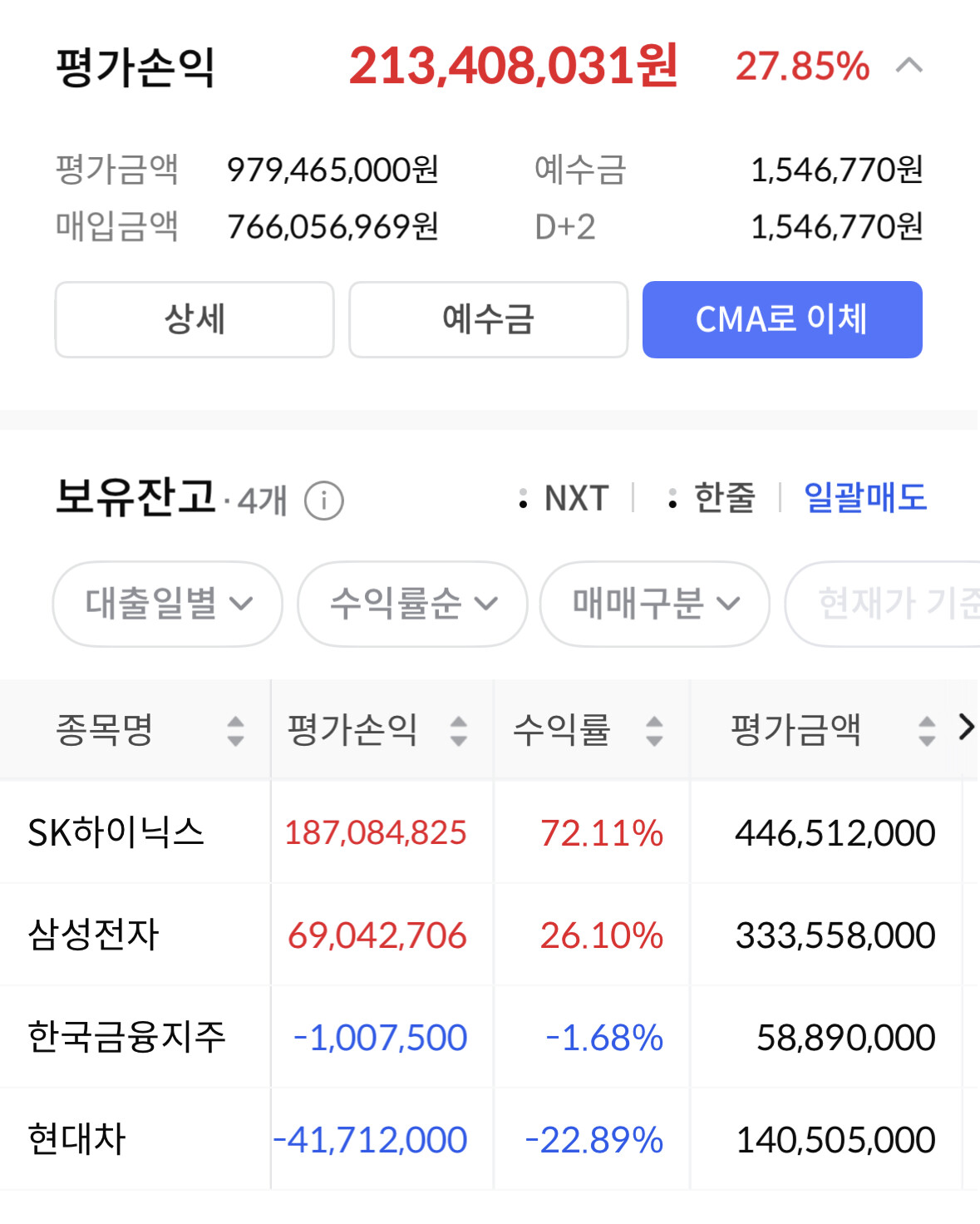The image size is (980, 1224).
Task: Tap the blue CMA로 이체 button
Action: 782,319
